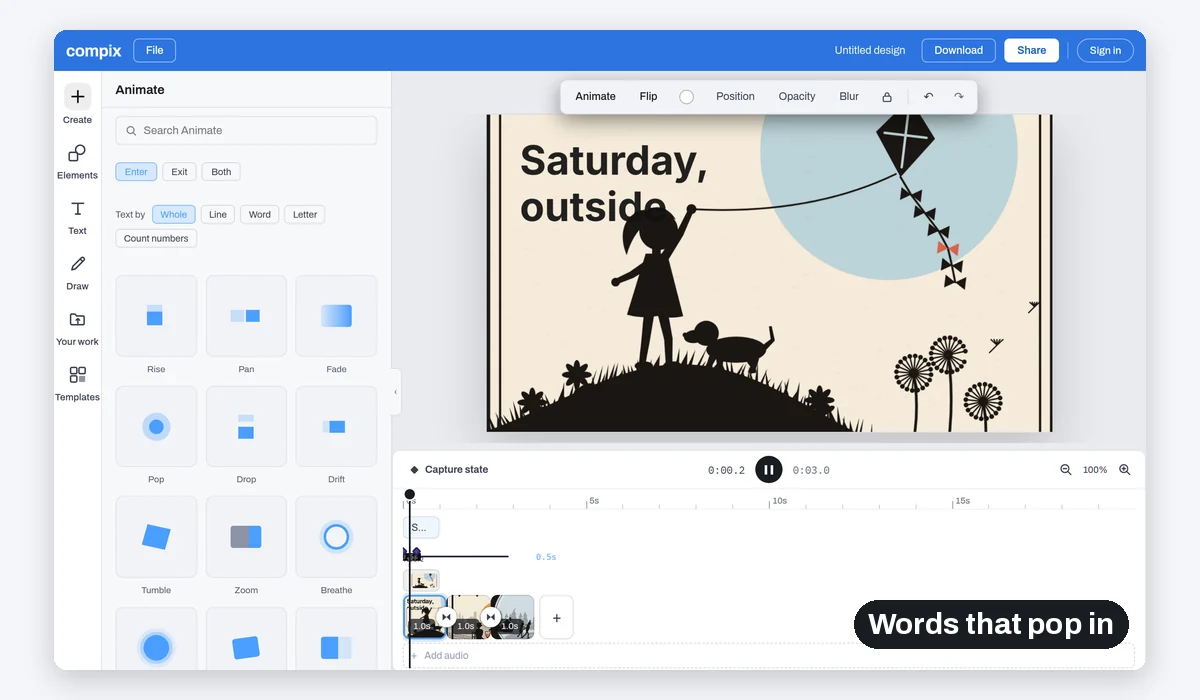Browse the Templates section

(x=77, y=383)
